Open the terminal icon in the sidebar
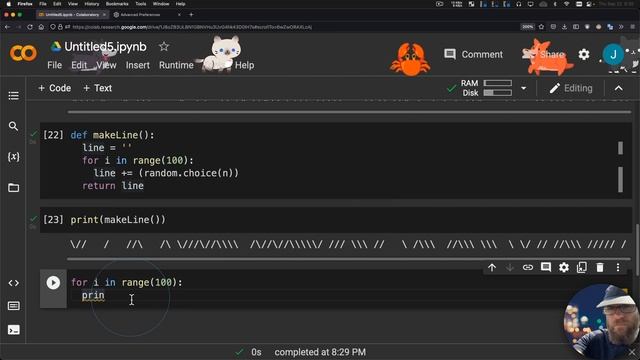Screen dimensions: 640x360 click(x=13, y=330)
